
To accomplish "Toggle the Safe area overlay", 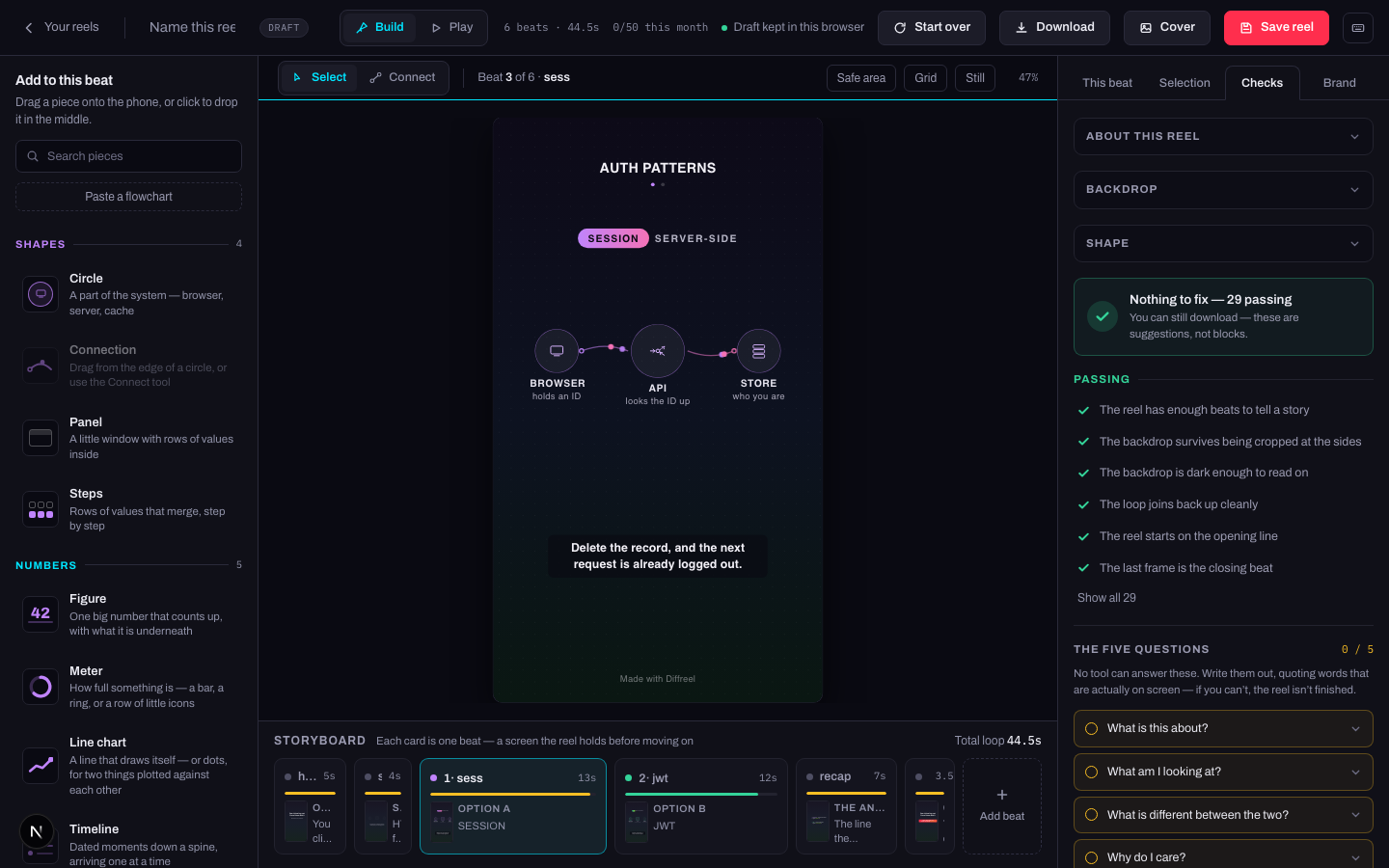I will (x=861, y=78).
